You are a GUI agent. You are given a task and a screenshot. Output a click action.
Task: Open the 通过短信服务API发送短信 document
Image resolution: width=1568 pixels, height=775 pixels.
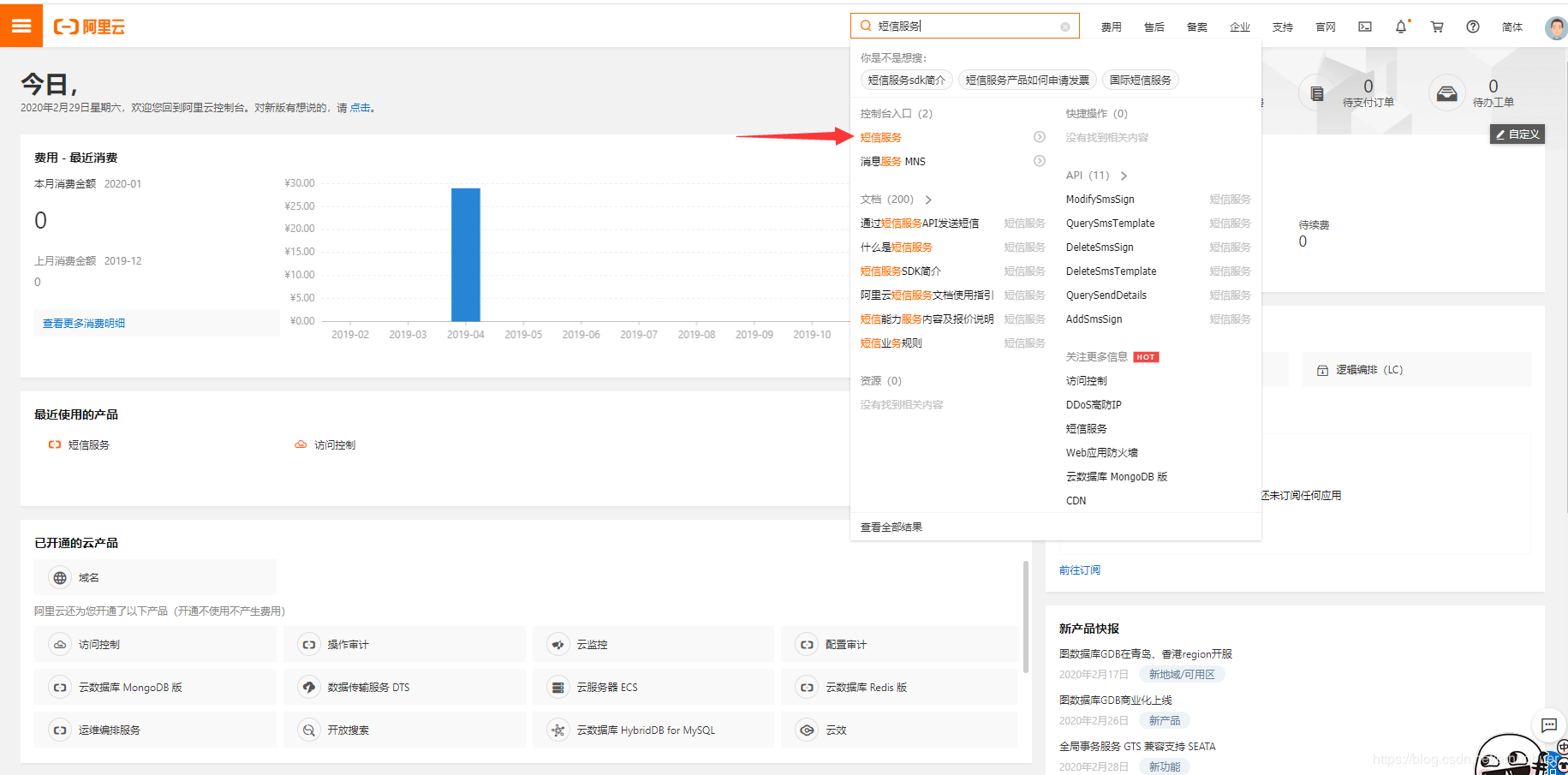point(920,224)
